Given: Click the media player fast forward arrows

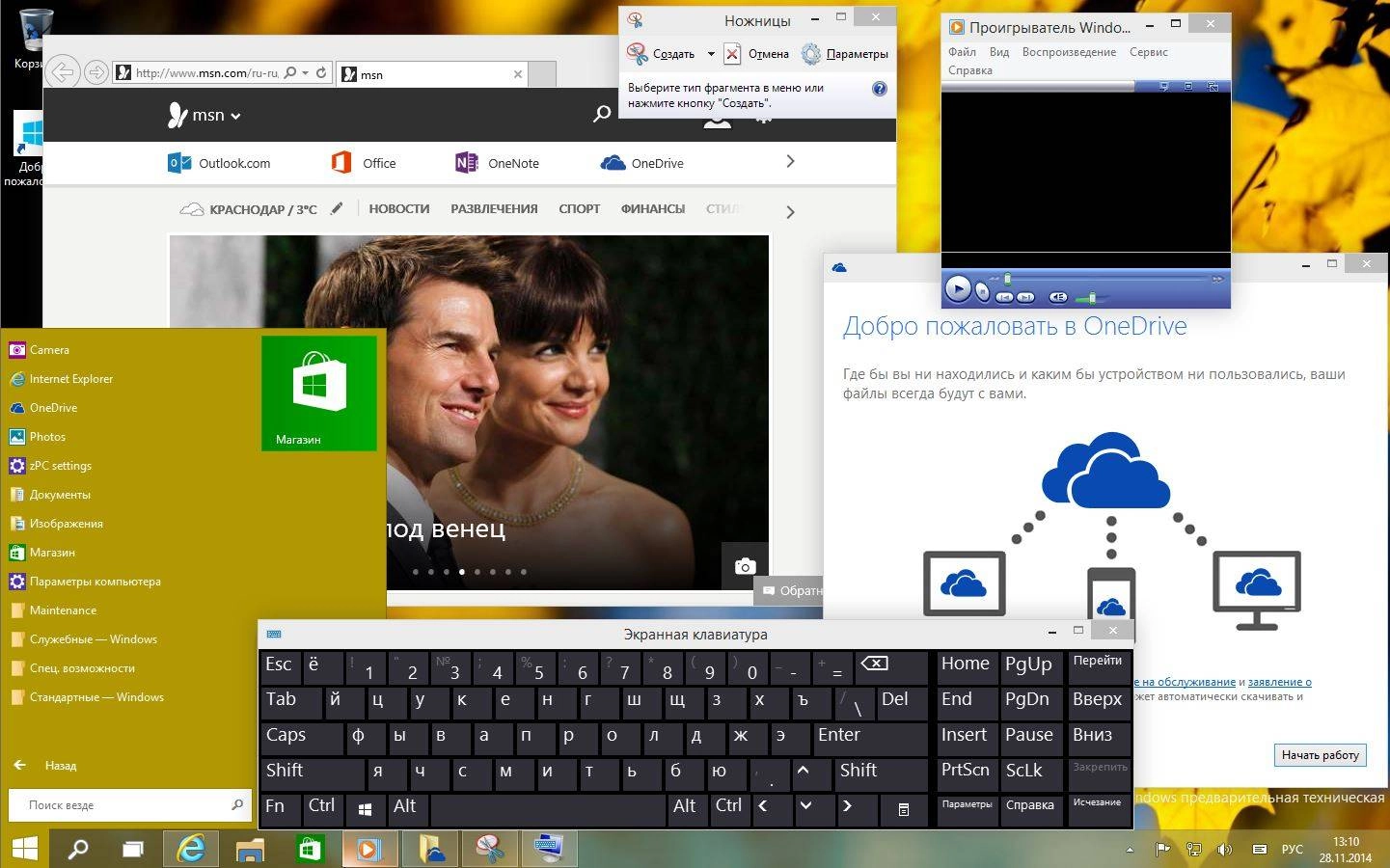Looking at the screenshot, I should point(1217,279).
